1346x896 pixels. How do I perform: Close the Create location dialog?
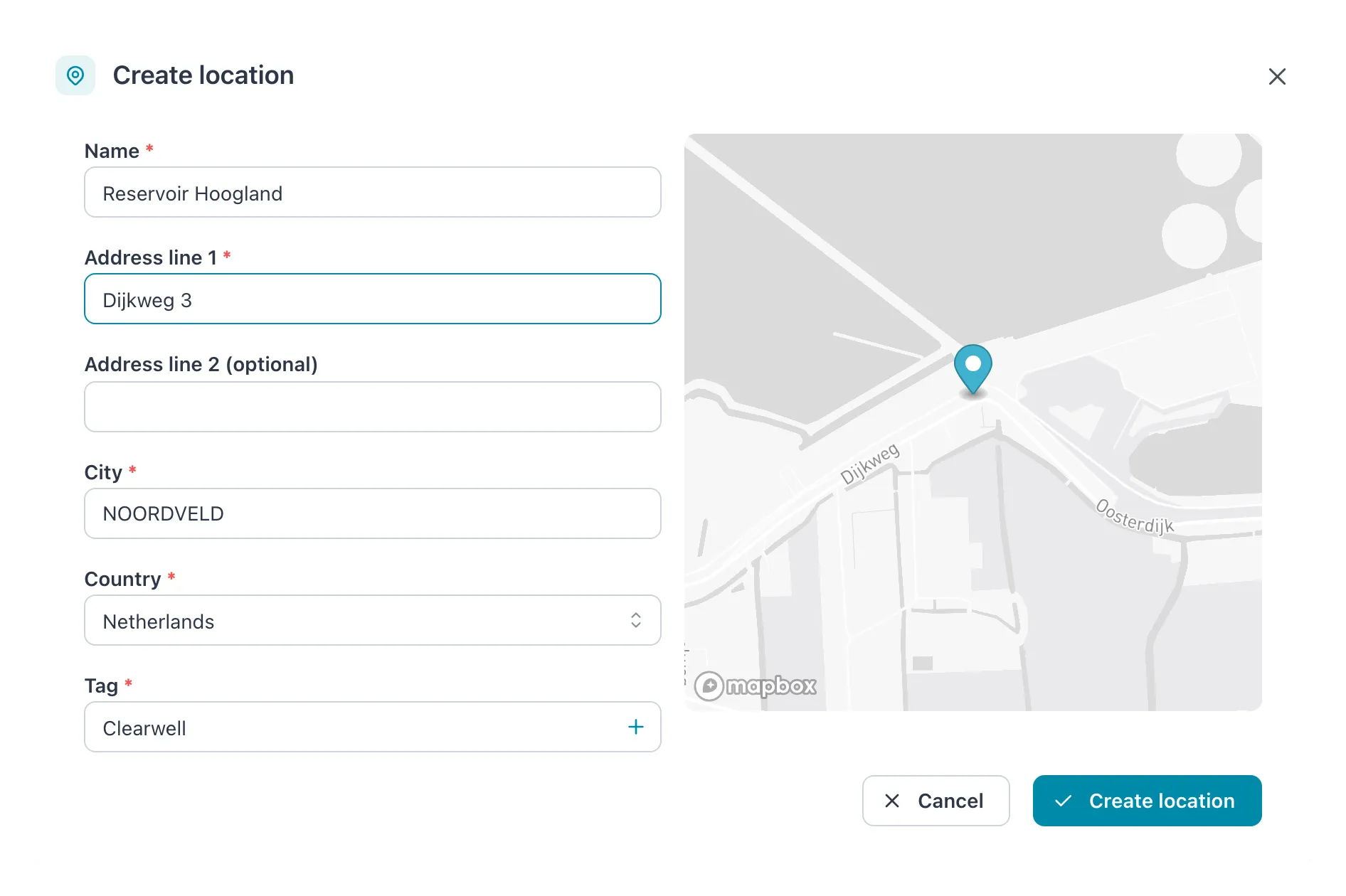point(1277,76)
